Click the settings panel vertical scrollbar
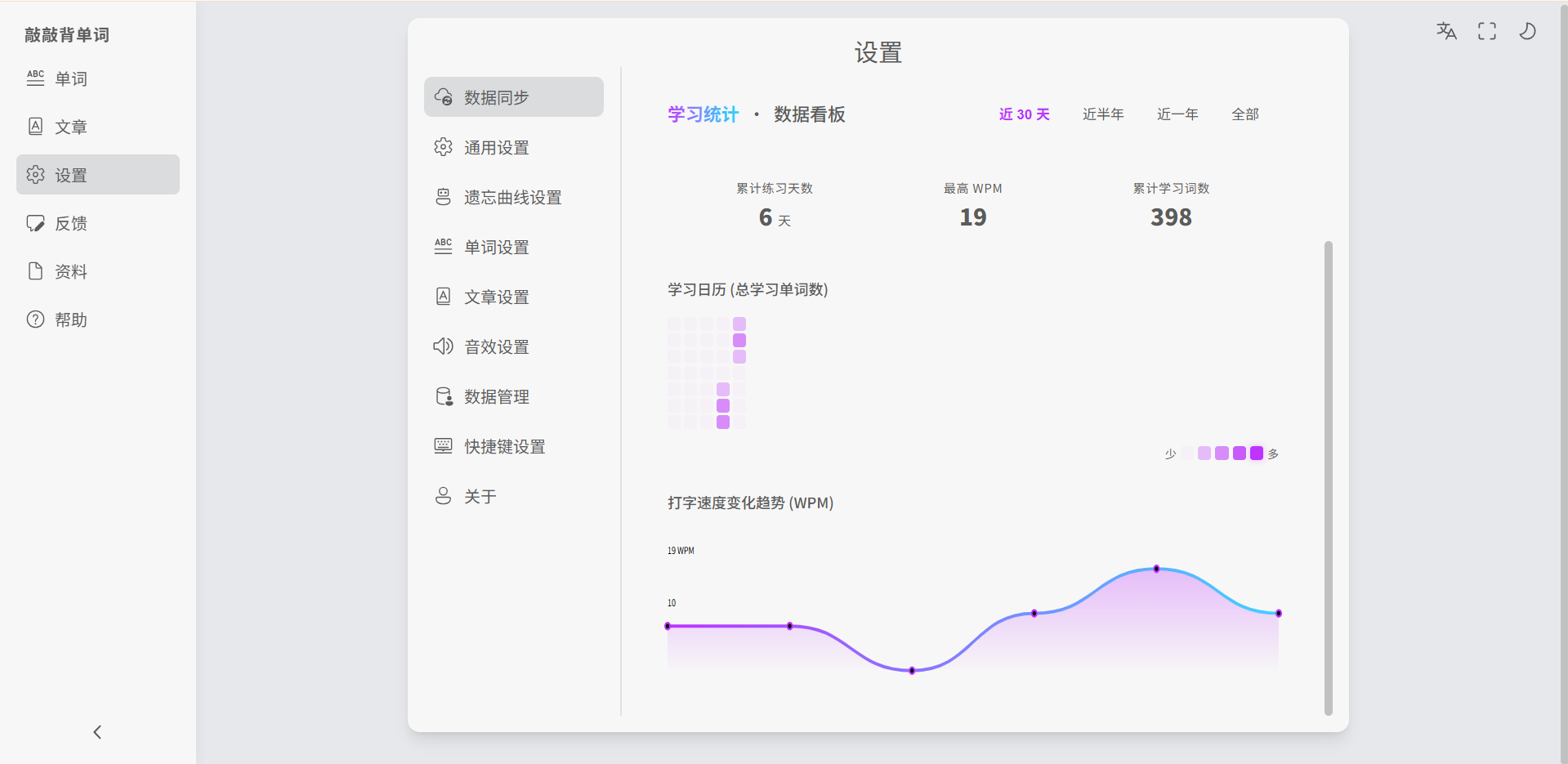The image size is (1568, 764). tap(1328, 478)
